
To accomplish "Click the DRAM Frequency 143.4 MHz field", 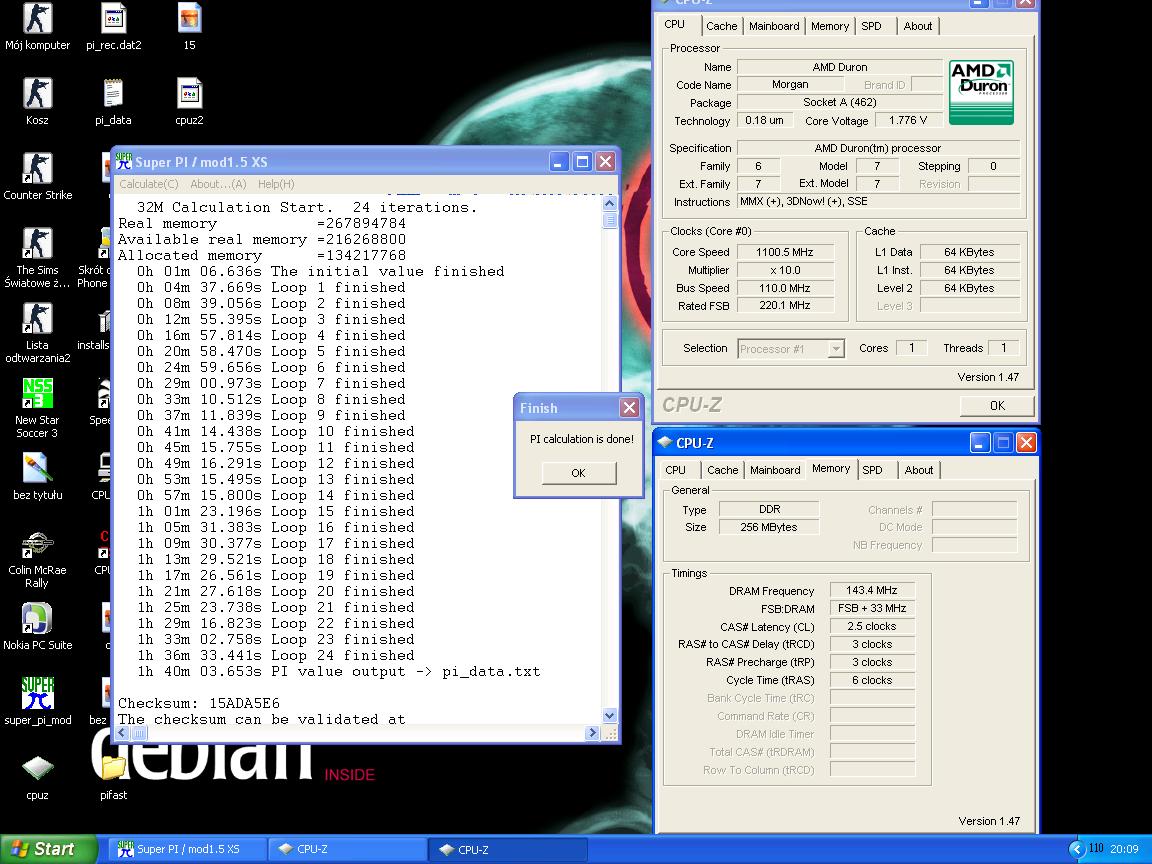I will (871, 590).
